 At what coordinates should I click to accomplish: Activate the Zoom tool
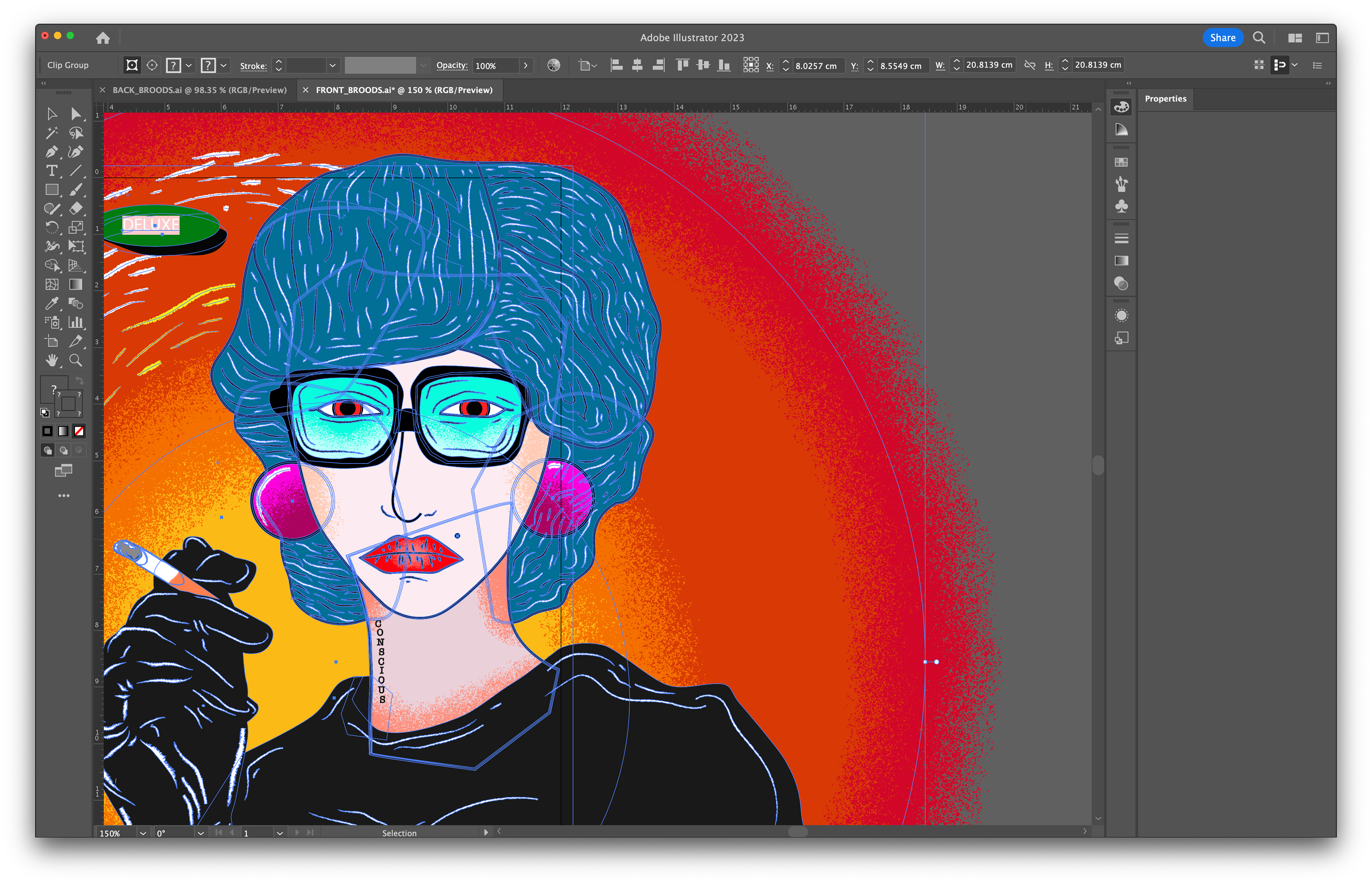(x=76, y=360)
